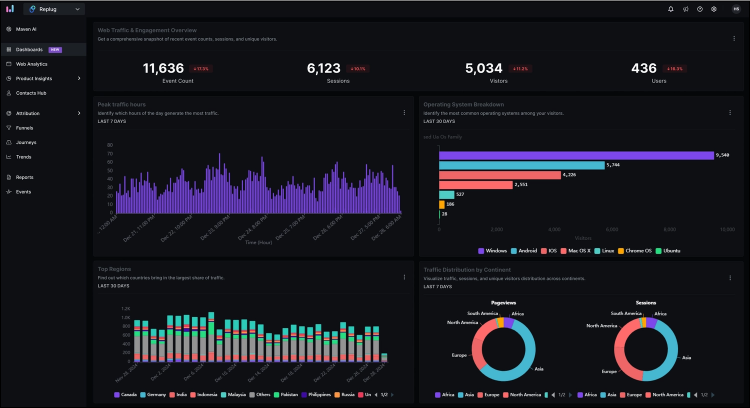The width and height of the screenshot is (750, 408).
Task: Open Maven AI from the sidebar
Action: point(44,29)
